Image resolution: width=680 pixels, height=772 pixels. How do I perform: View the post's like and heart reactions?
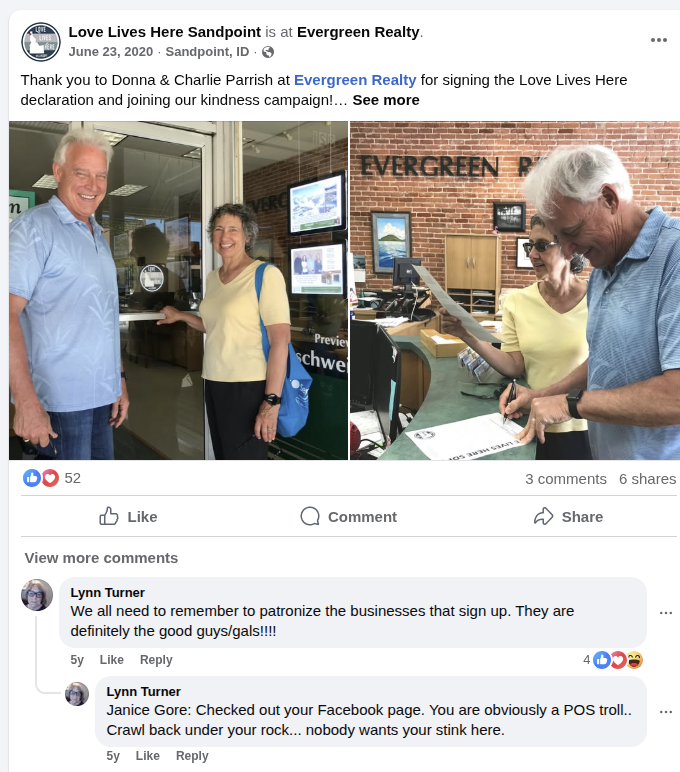pyautogui.click(x=52, y=478)
